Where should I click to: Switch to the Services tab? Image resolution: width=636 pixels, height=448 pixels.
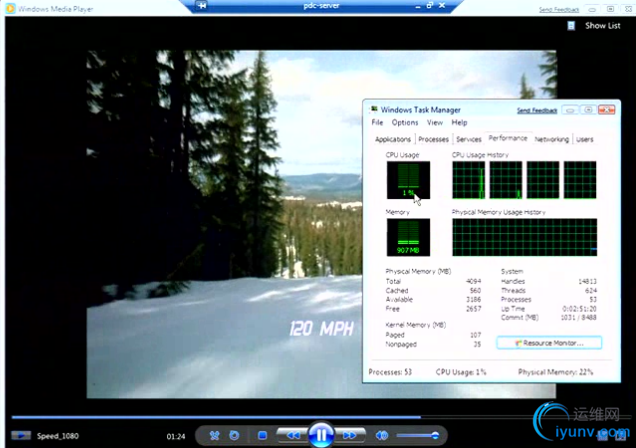pyautogui.click(x=468, y=139)
